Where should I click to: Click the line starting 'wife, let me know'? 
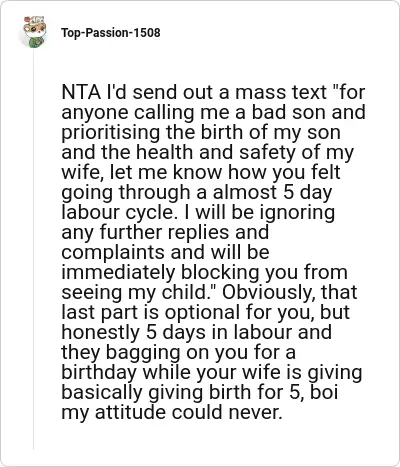pyautogui.click(x=201, y=172)
